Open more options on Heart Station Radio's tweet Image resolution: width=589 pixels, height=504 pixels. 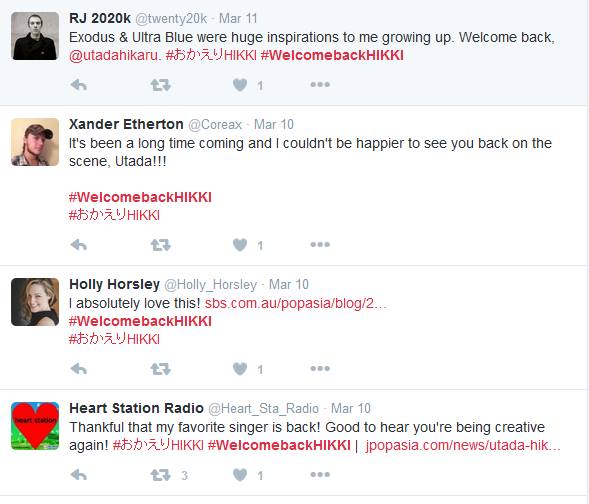click(x=320, y=475)
